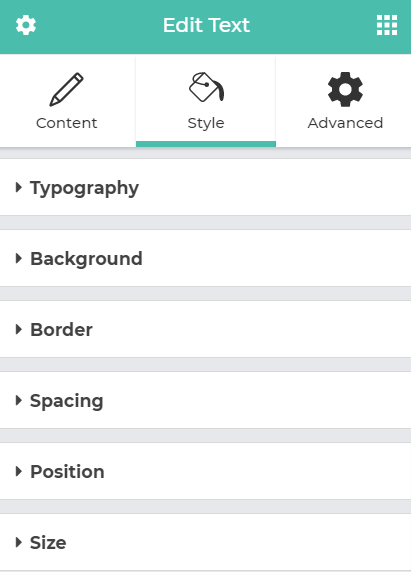The image size is (411, 572).
Task: Expand the Position section arrow
Action: 19,471
